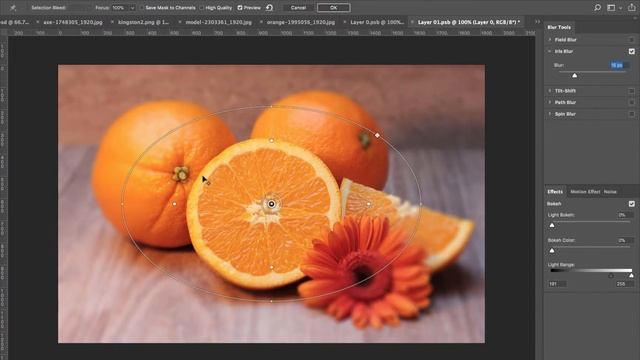Expand the Spin Blur section
640x360 pixels.
click(x=550, y=114)
